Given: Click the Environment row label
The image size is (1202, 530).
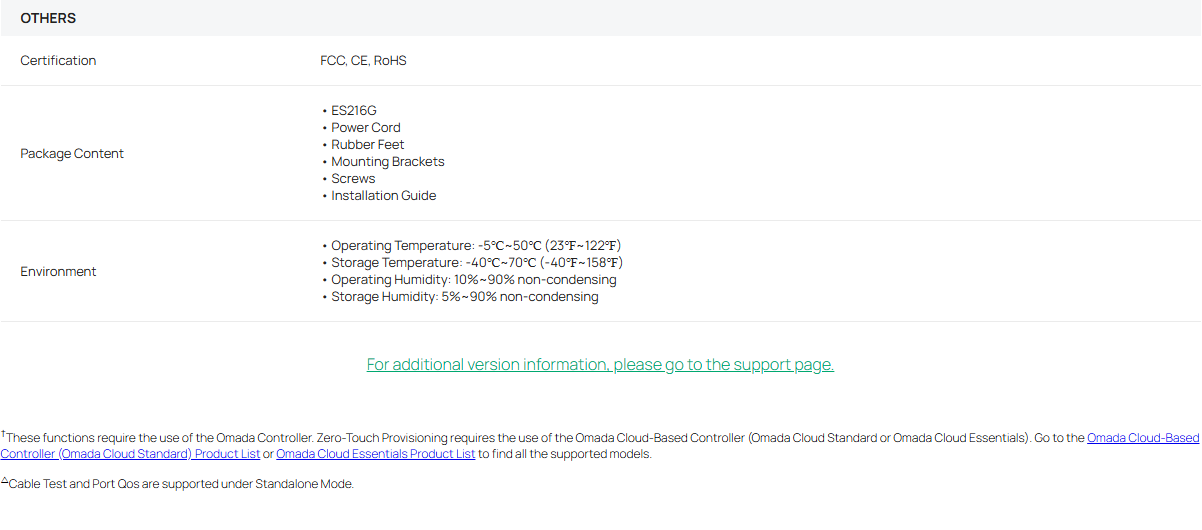Looking at the screenshot, I should click(x=58, y=272).
